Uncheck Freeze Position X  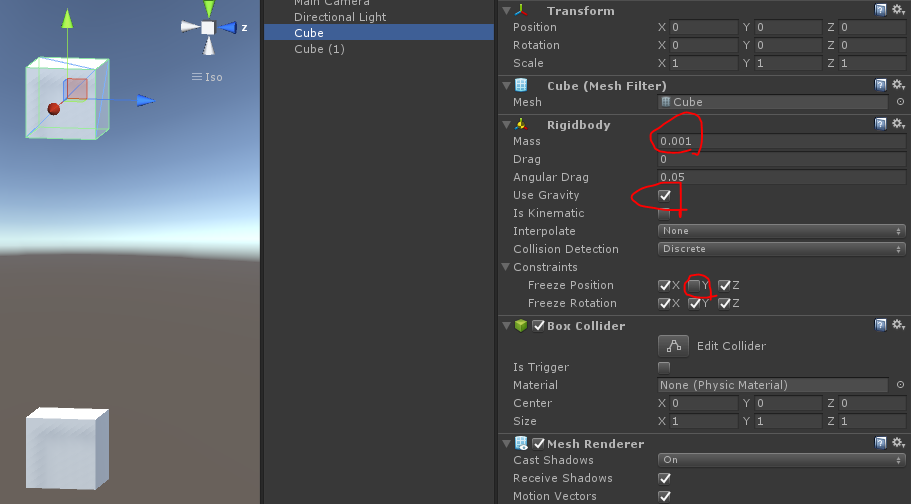tap(664, 285)
